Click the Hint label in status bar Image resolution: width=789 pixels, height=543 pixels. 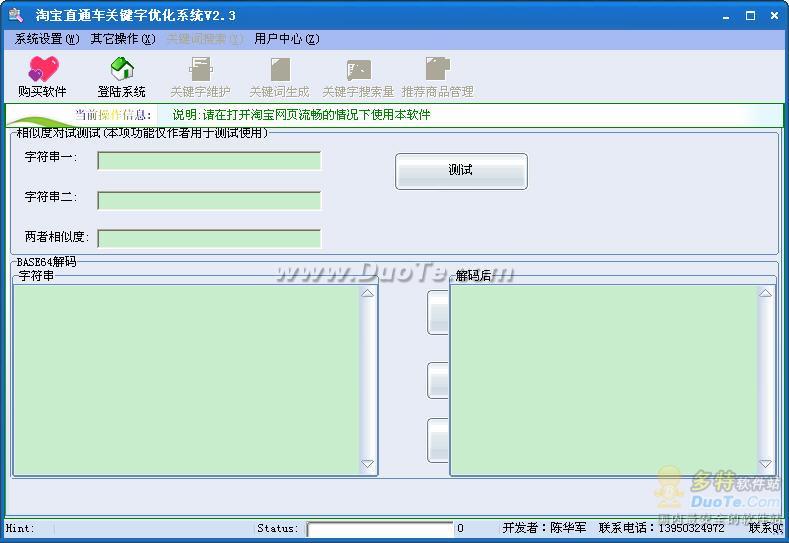[x=20, y=528]
